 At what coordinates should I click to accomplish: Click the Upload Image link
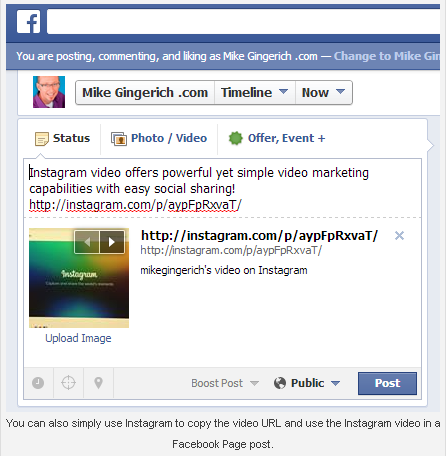coord(78,338)
